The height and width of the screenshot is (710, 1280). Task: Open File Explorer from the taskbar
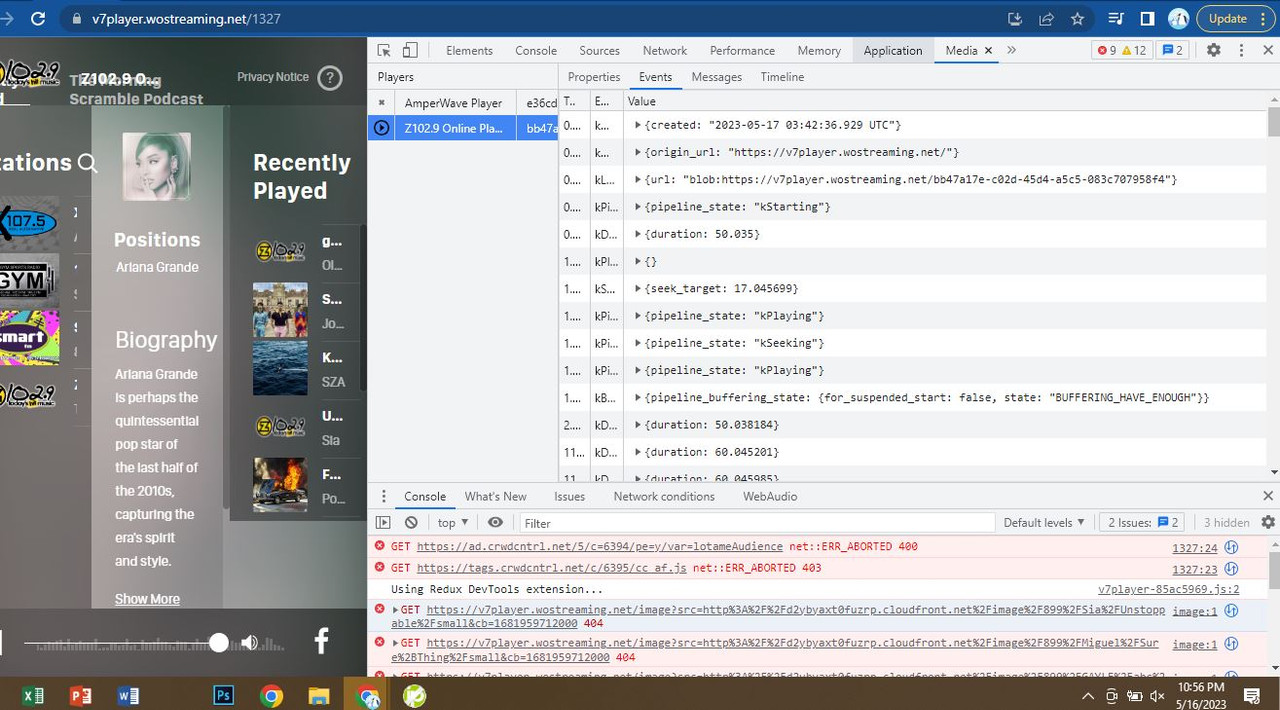(318, 695)
